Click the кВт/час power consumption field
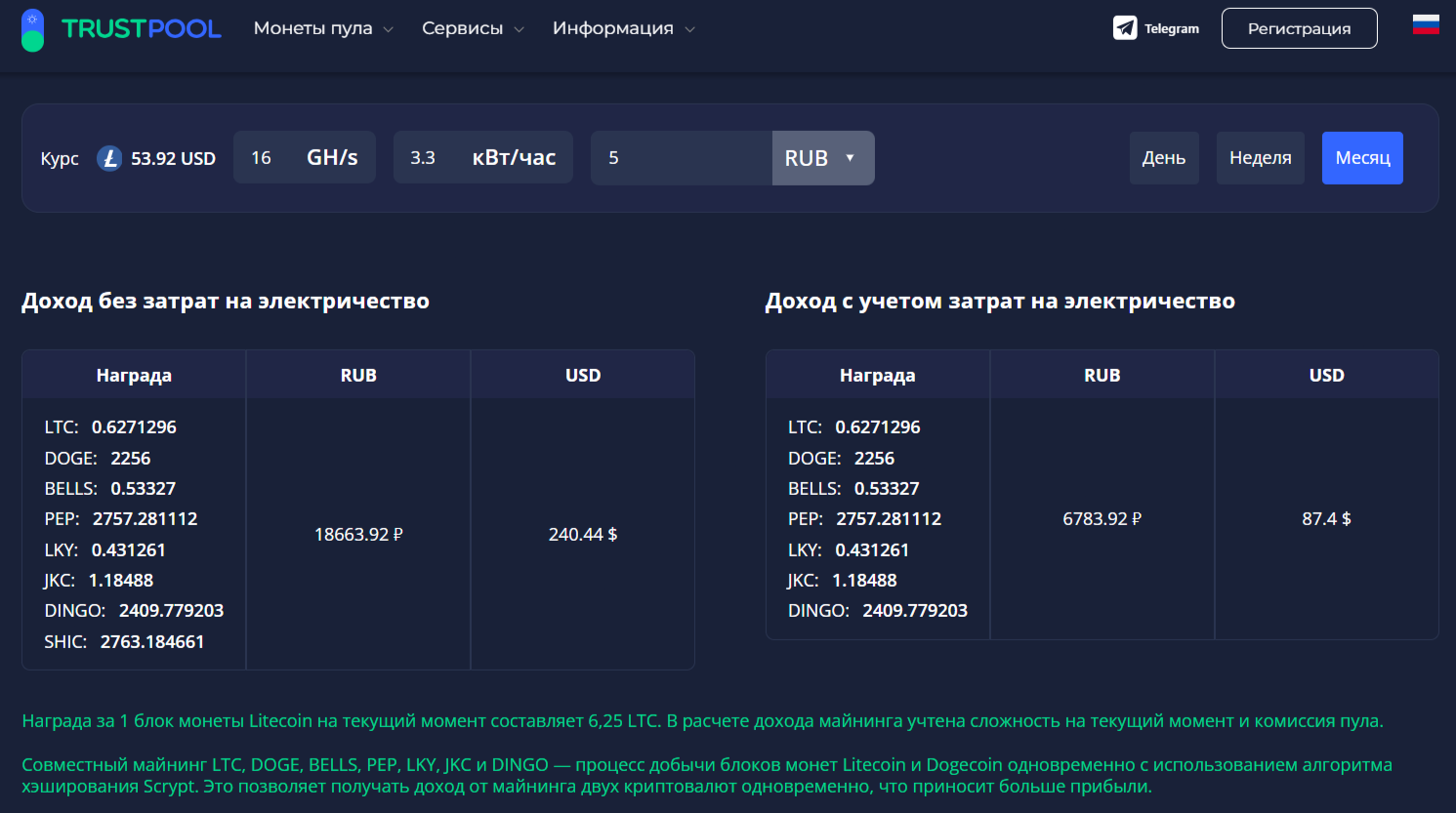1456x813 pixels. pyautogui.click(x=426, y=158)
